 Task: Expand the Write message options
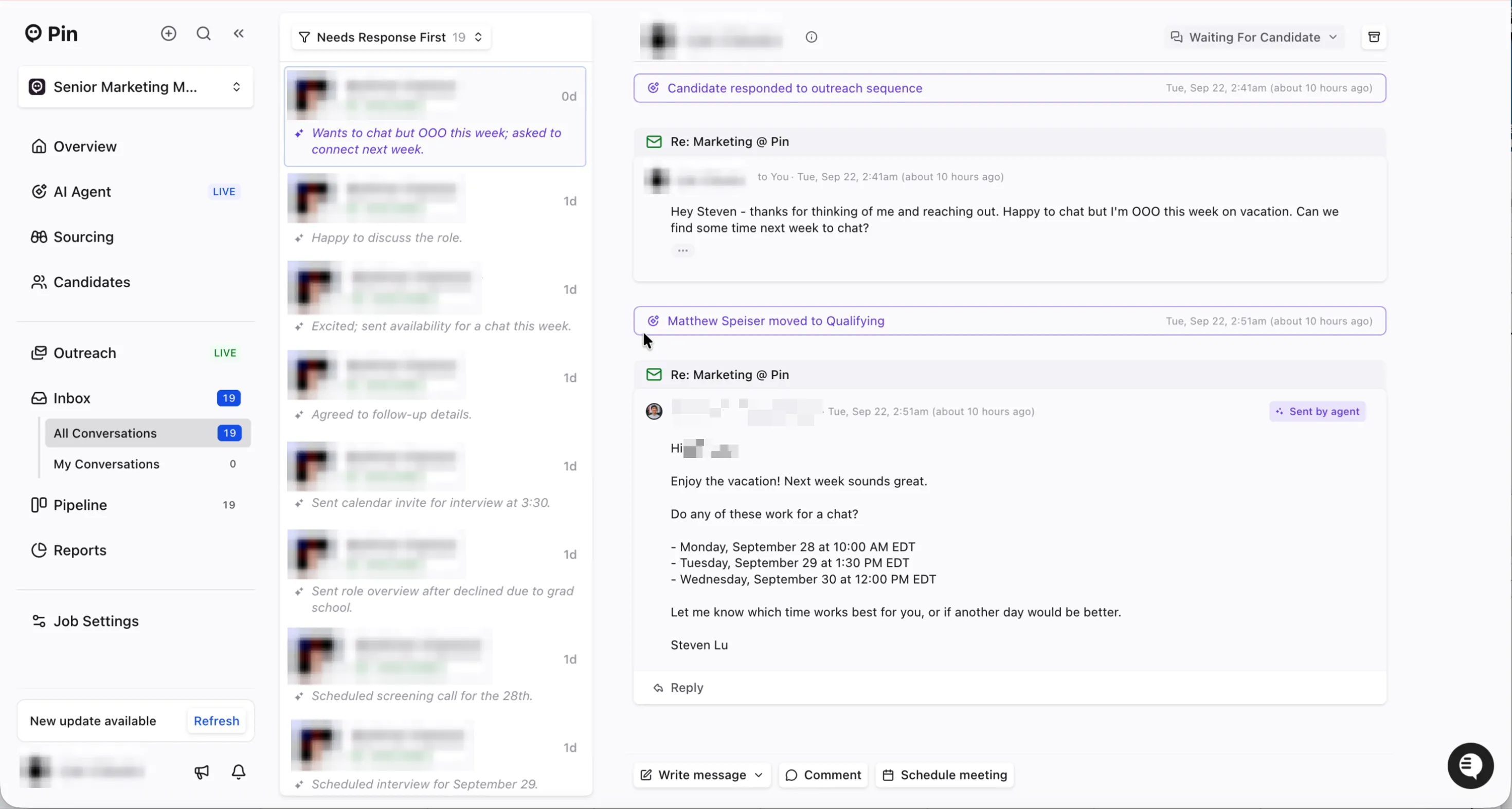click(x=759, y=775)
